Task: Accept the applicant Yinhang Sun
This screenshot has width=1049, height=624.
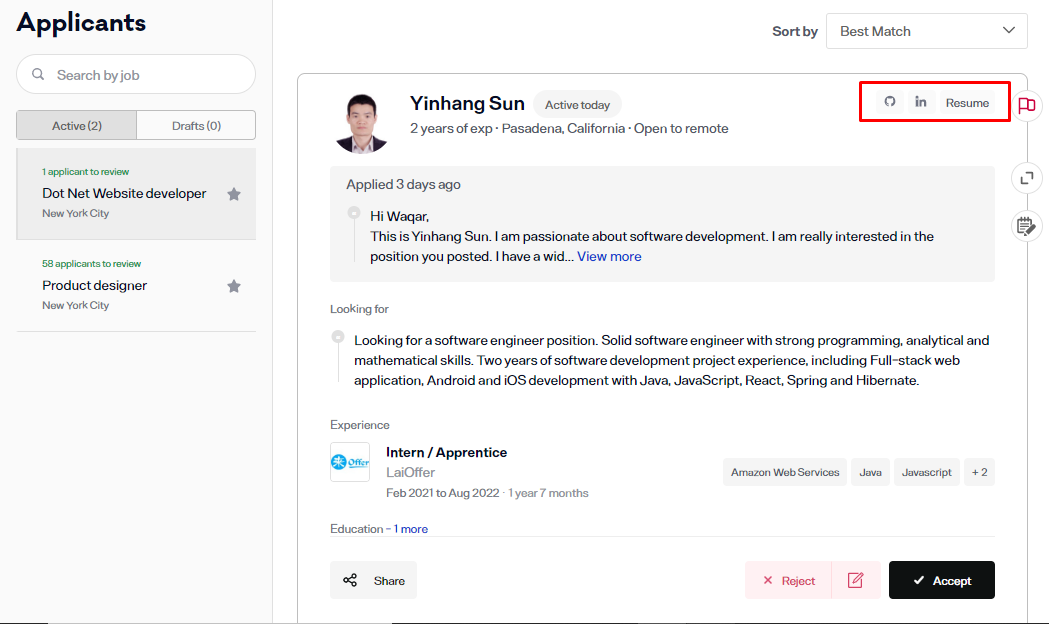Action: [x=941, y=580]
